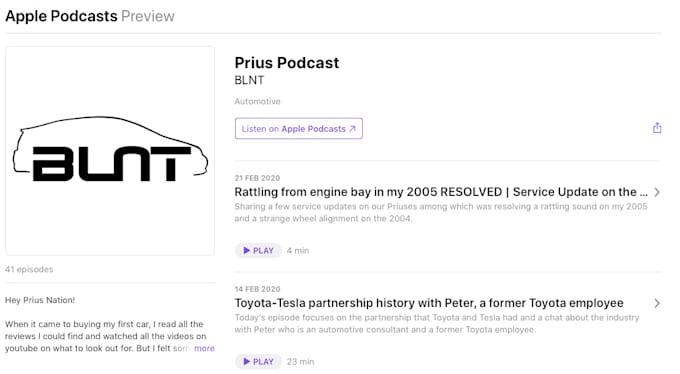The height and width of the screenshot is (374, 680).
Task: Click Listen on Apple Podcasts button
Action: click(299, 128)
